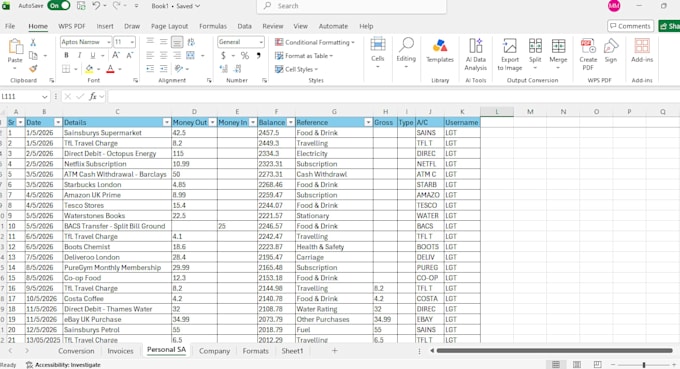
Task: Open the Reference column filter dropdown
Action: pyautogui.click(x=368, y=122)
